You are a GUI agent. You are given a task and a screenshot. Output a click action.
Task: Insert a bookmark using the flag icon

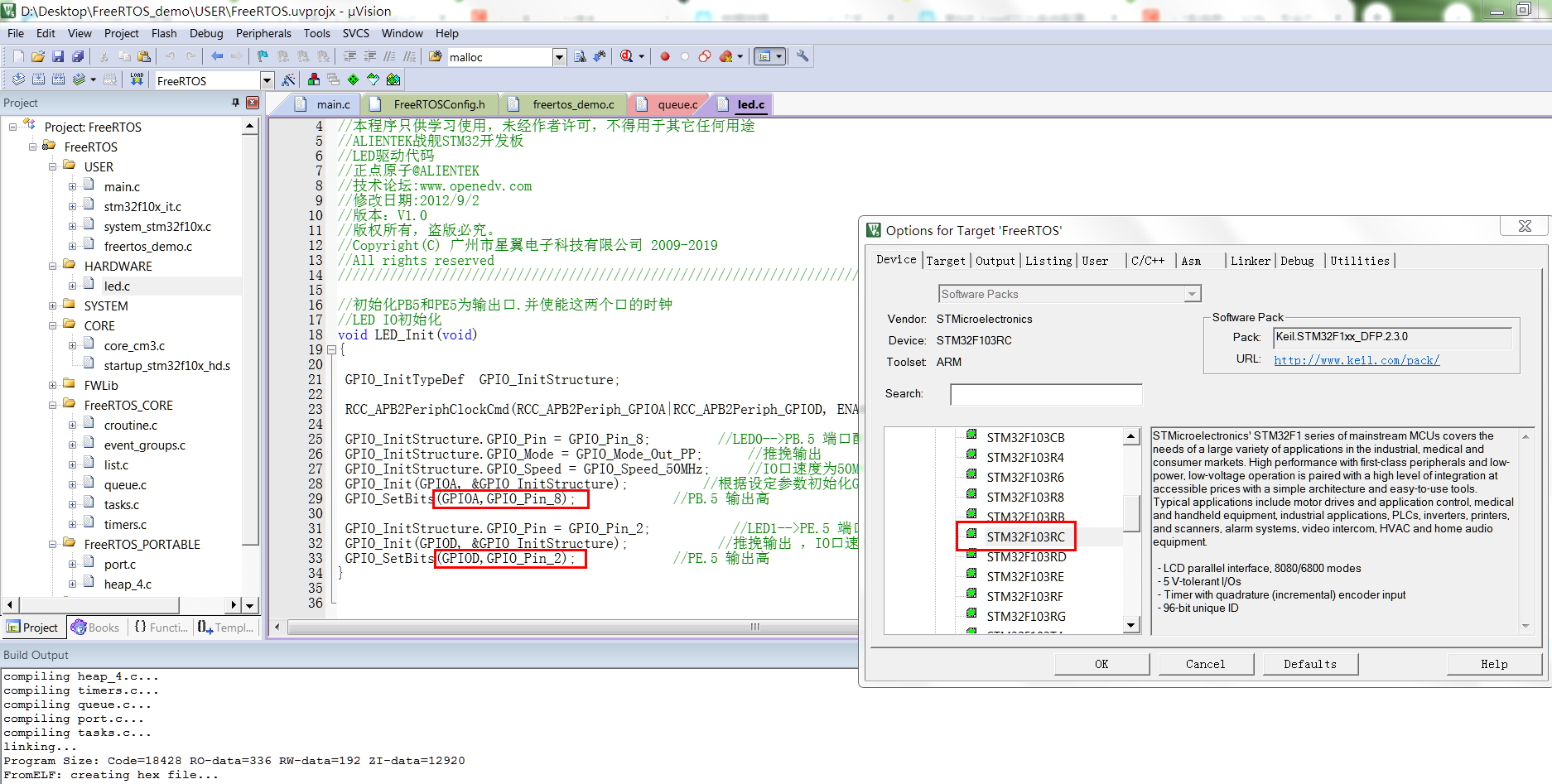click(263, 56)
